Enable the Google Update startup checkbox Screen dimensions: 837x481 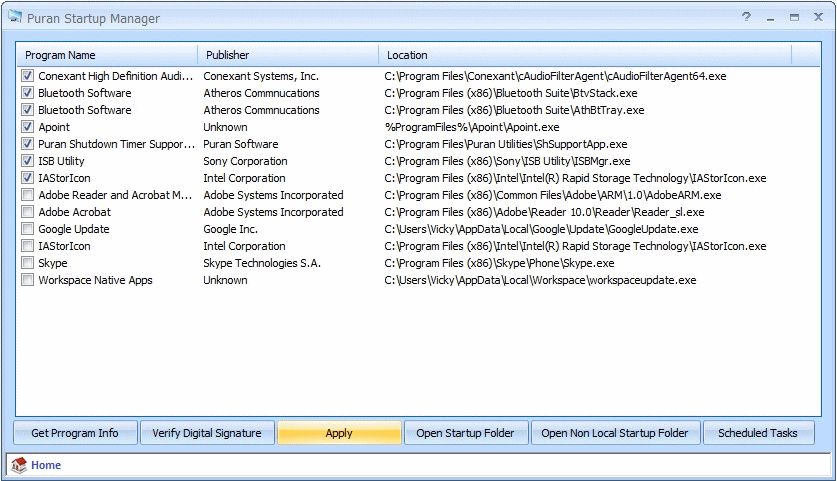pos(28,229)
